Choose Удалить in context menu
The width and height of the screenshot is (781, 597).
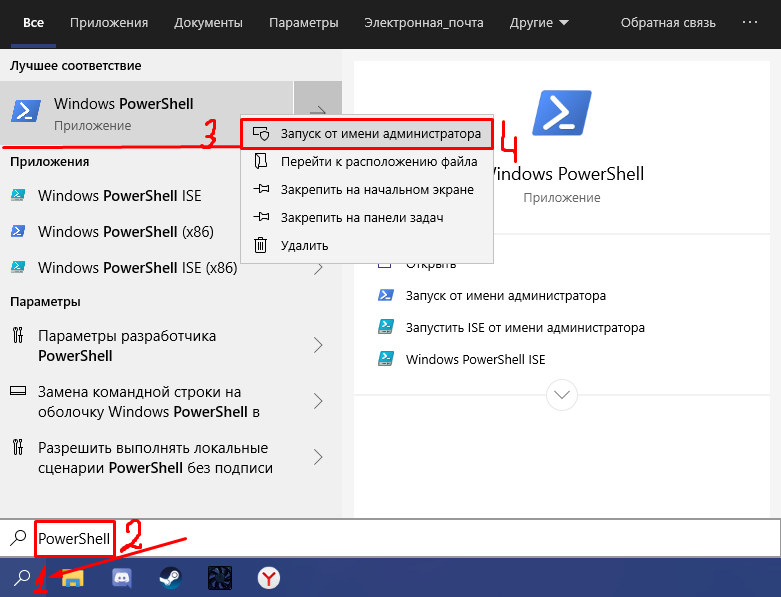pyautogui.click(x=367, y=245)
